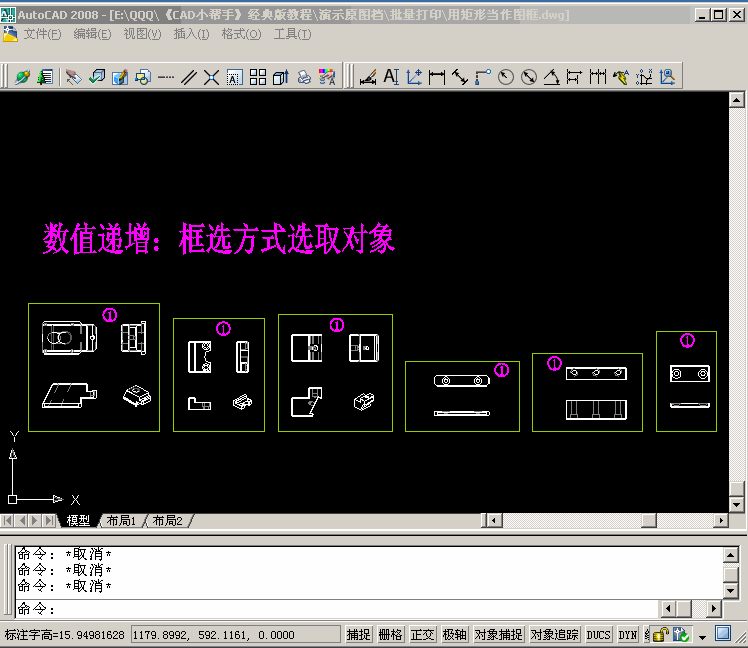Click the block edit pencil icon
This screenshot has width=748, height=648.
point(120,77)
